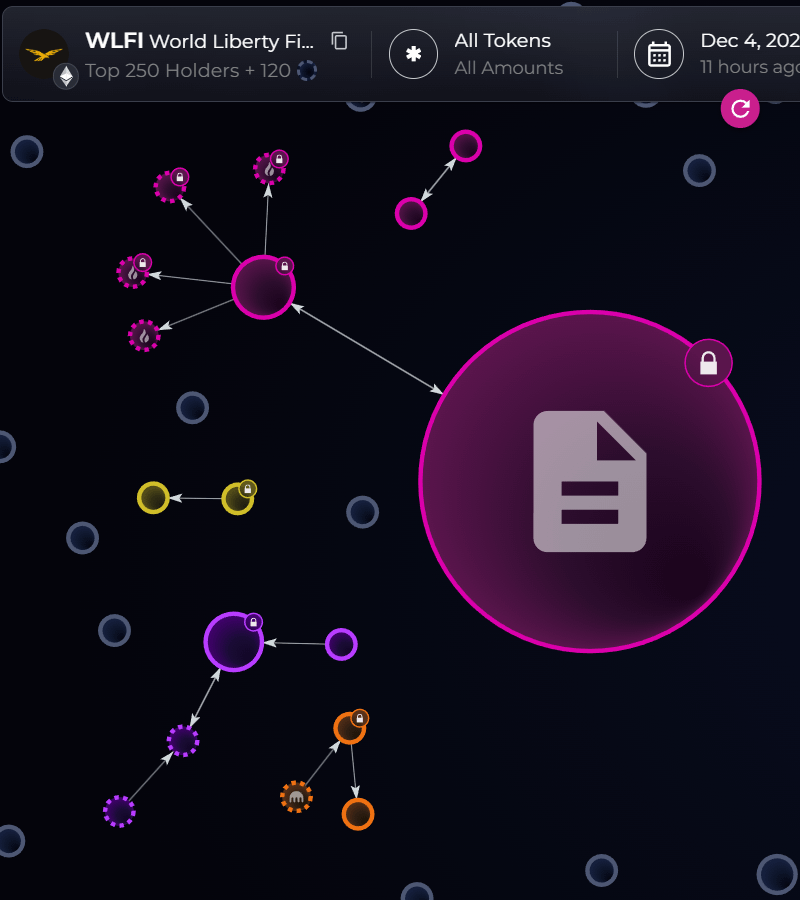
Task: Click dashed circle icon after + 120
Action: [307, 71]
